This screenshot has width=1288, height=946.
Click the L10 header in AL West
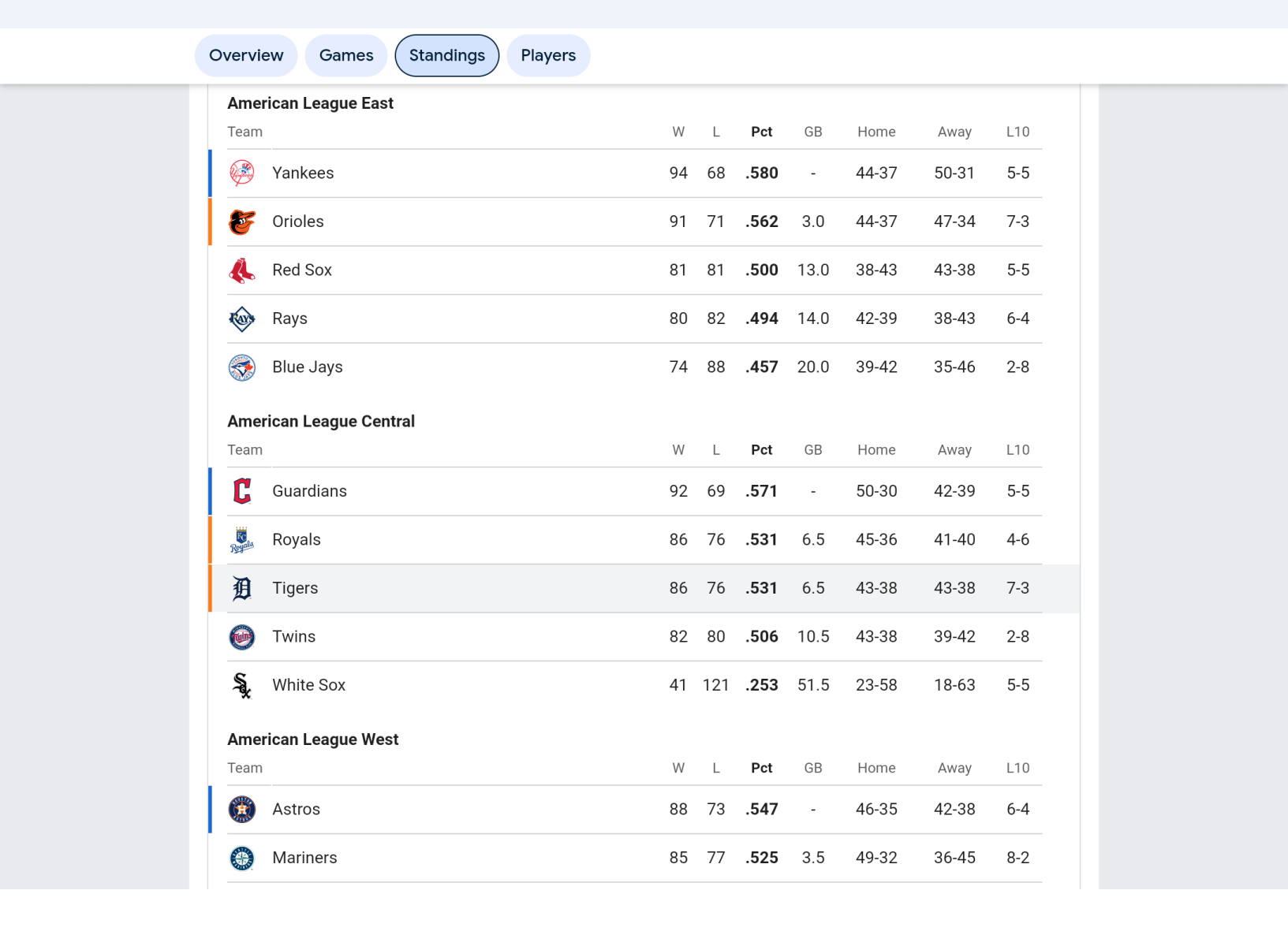1017,769
